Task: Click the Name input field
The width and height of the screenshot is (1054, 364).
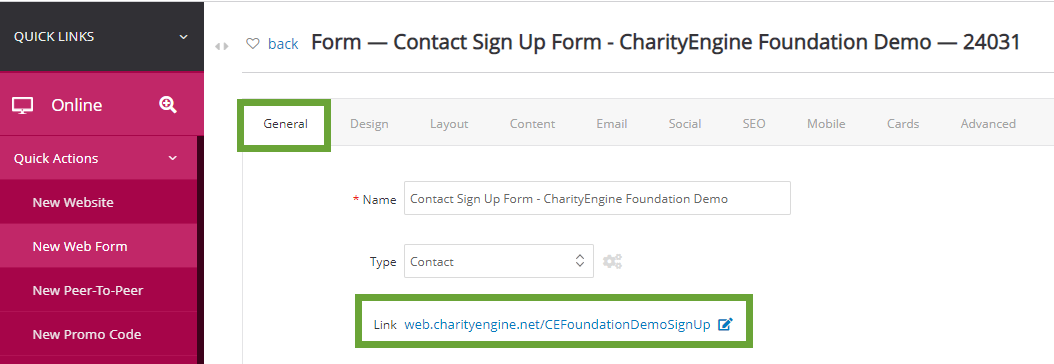Action: (x=597, y=198)
